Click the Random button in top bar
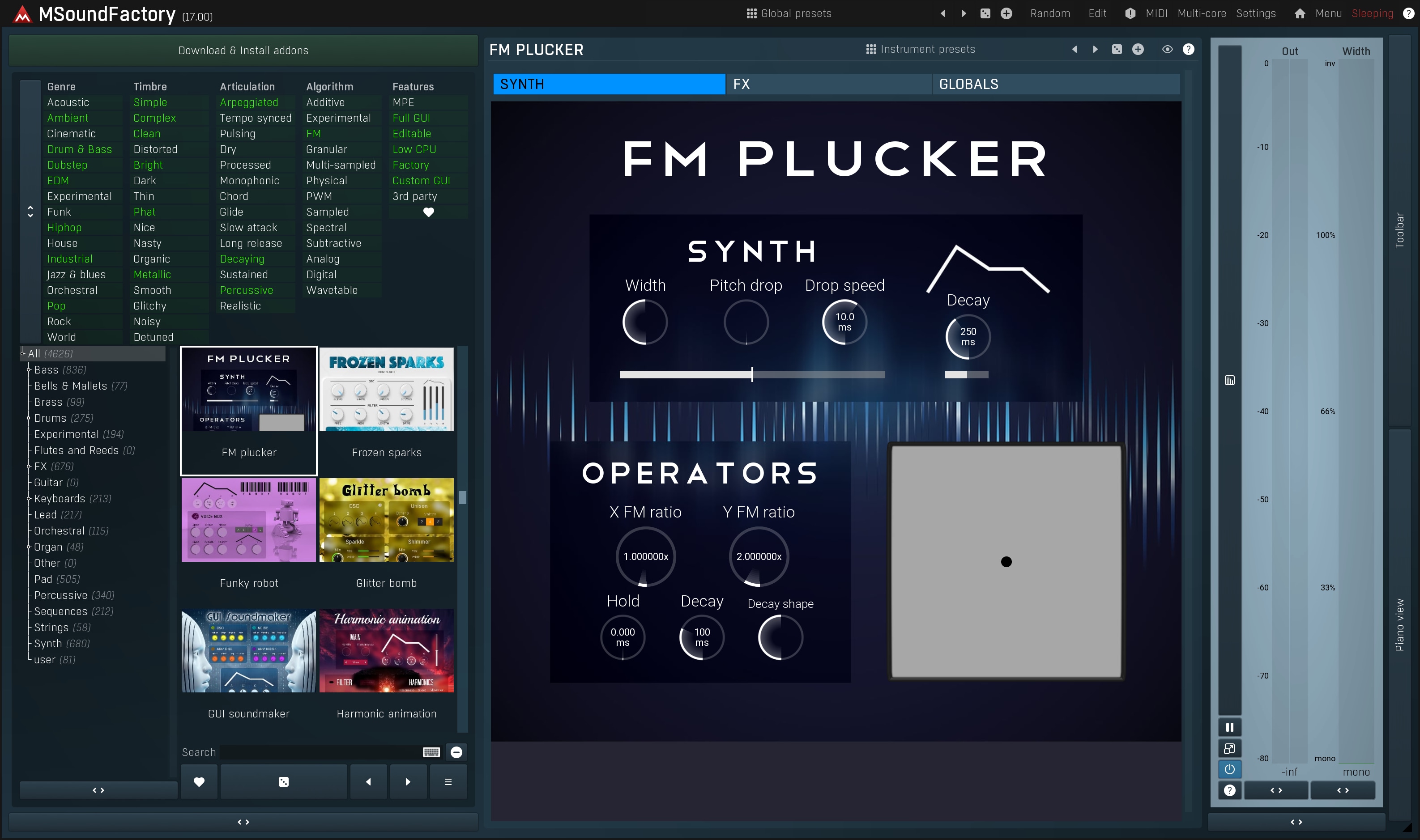Viewport: 1420px width, 840px height. 1050,13
